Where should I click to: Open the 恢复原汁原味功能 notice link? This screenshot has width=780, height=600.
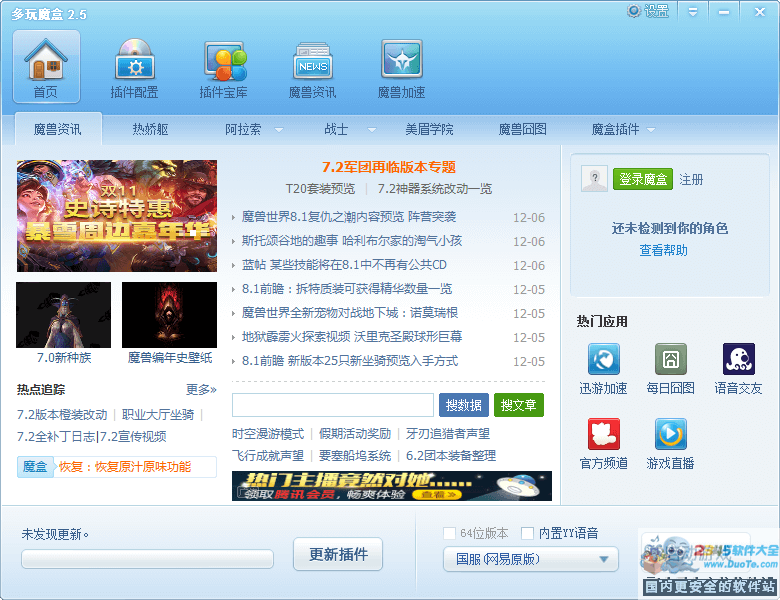(x=125, y=467)
